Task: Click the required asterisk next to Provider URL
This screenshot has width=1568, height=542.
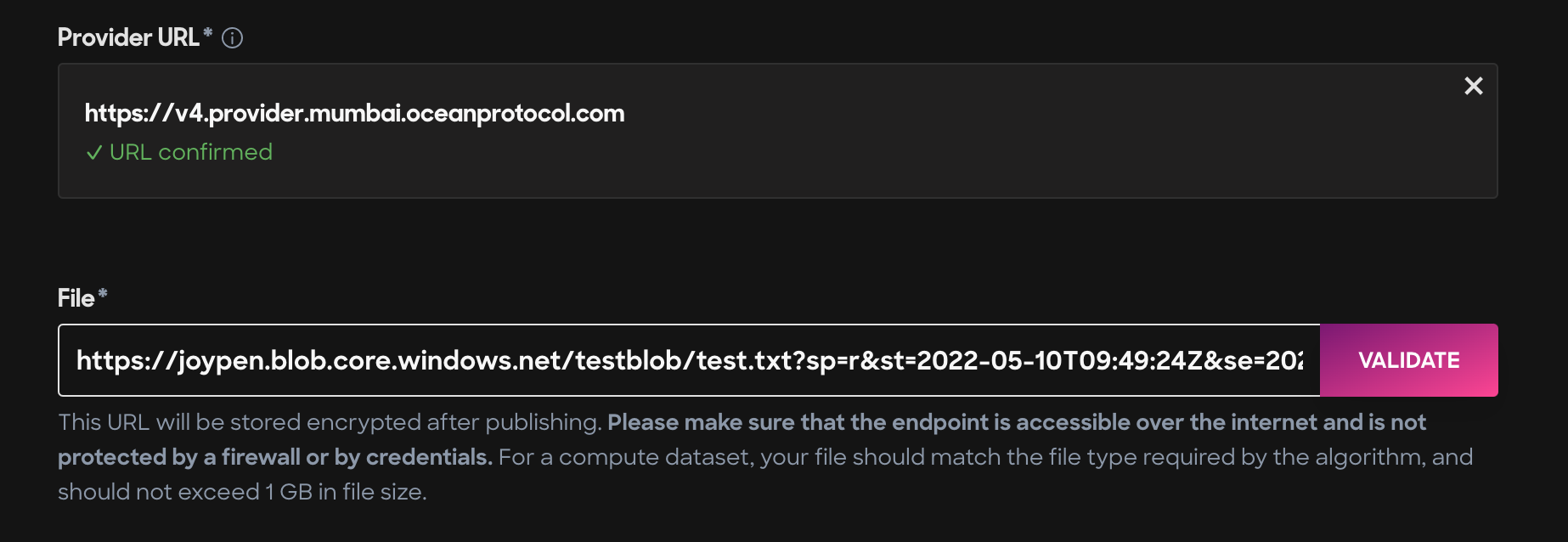Action: tap(207, 33)
